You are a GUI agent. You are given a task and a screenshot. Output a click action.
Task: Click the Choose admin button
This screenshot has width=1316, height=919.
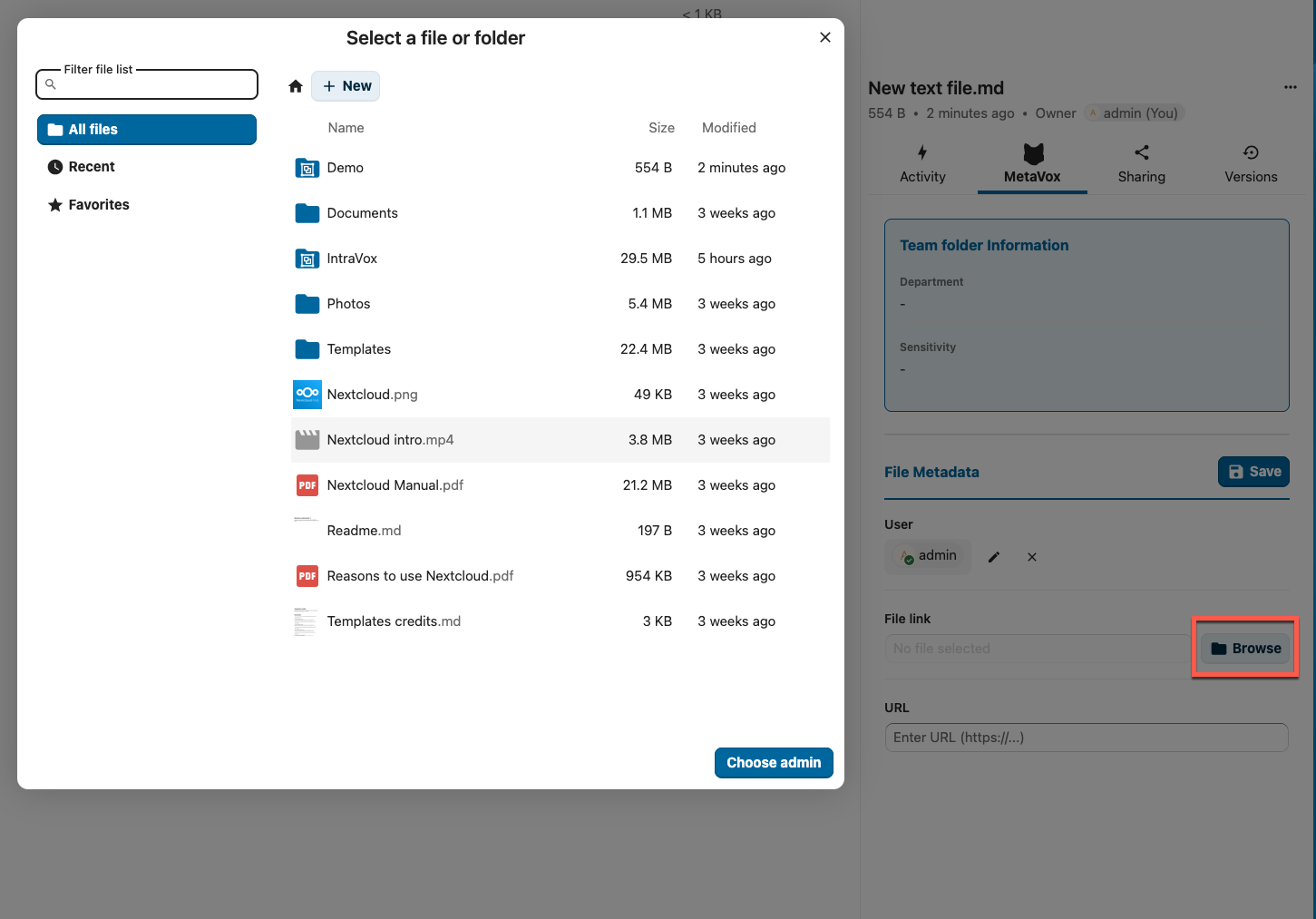pos(774,763)
